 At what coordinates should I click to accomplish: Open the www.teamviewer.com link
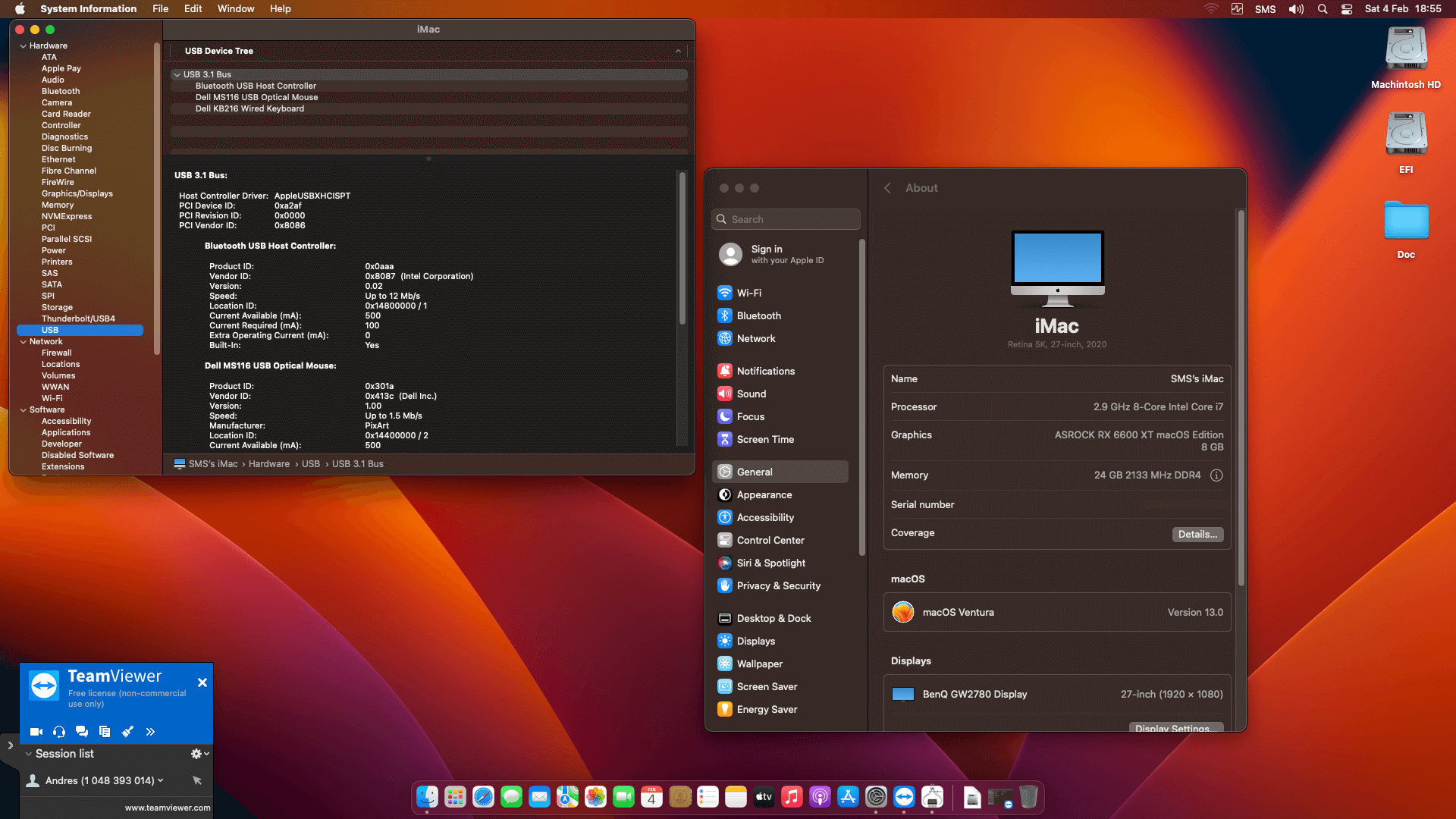pyautogui.click(x=168, y=808)
